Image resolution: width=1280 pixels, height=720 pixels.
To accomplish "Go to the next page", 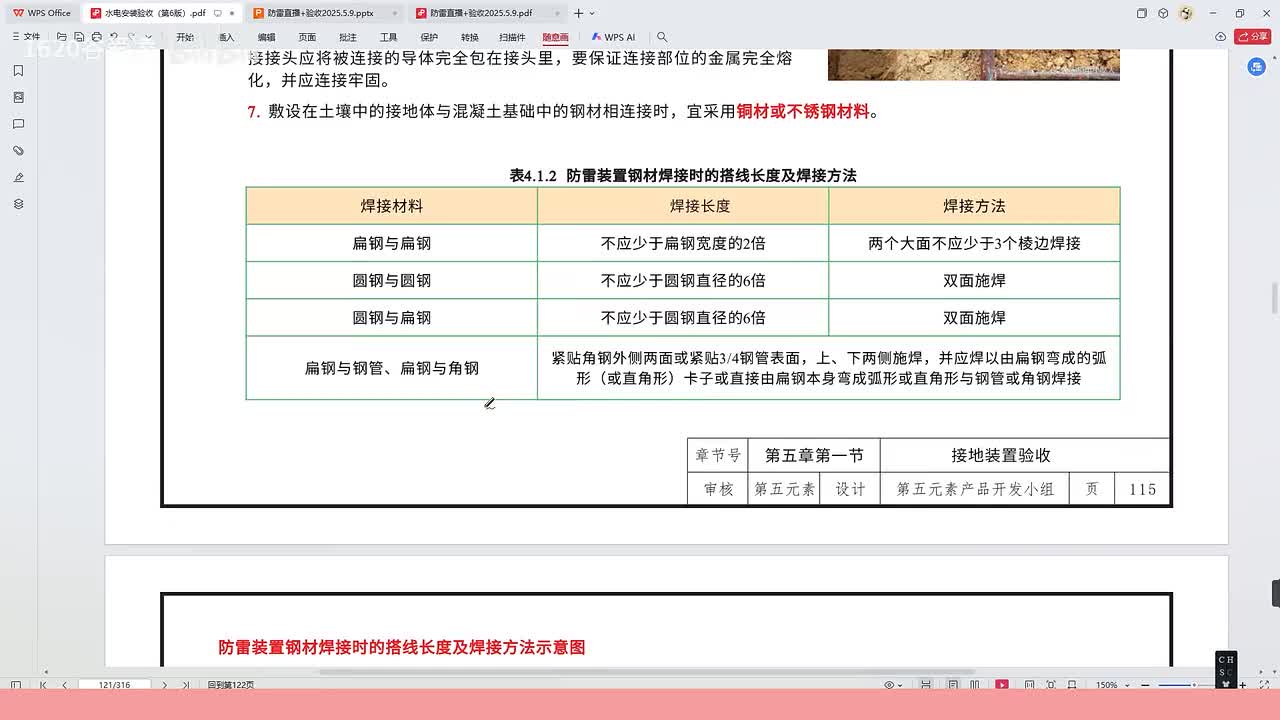I will tap(165, 685).
